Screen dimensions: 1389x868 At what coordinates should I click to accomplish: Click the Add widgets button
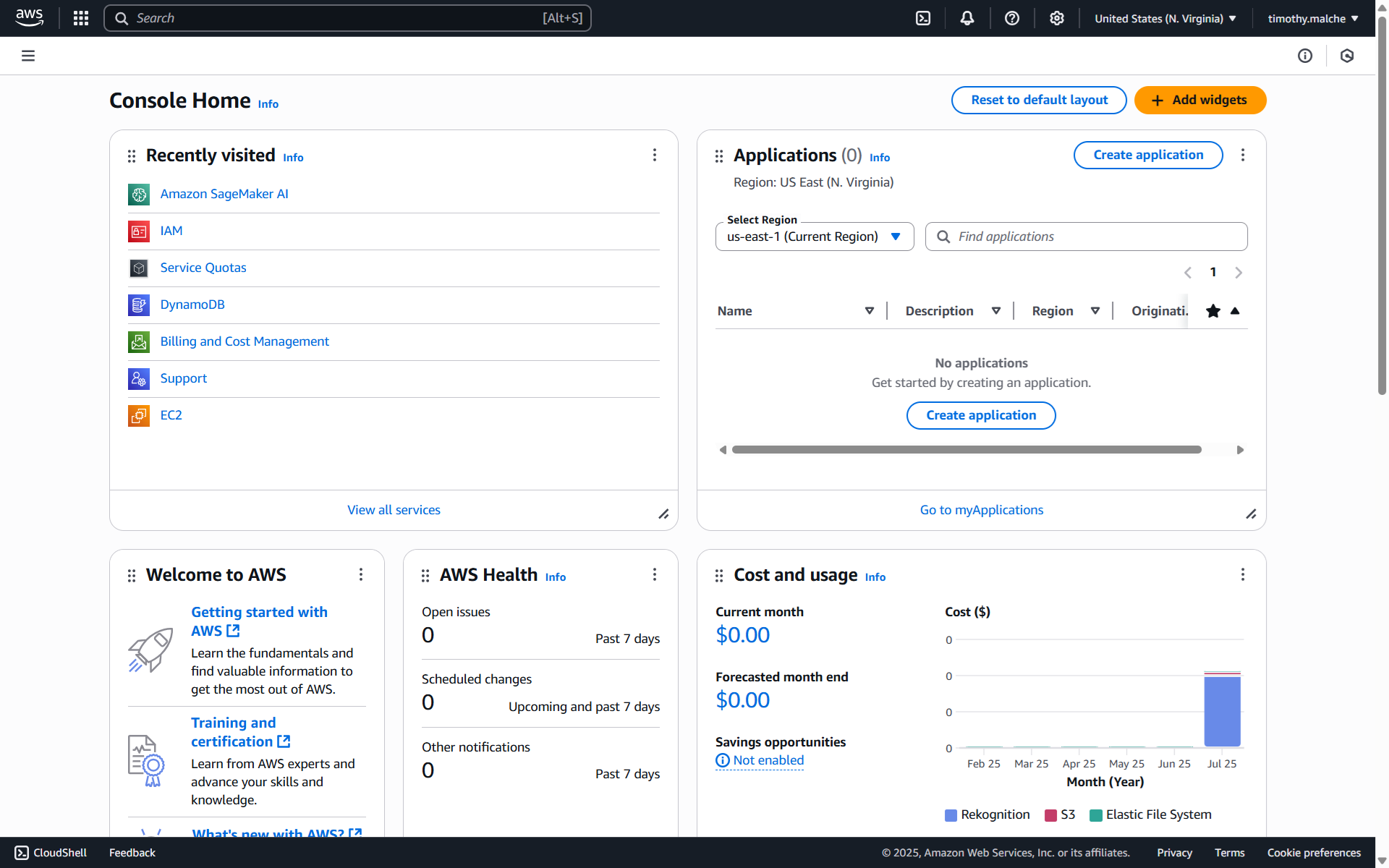(x=1200, y=100)
